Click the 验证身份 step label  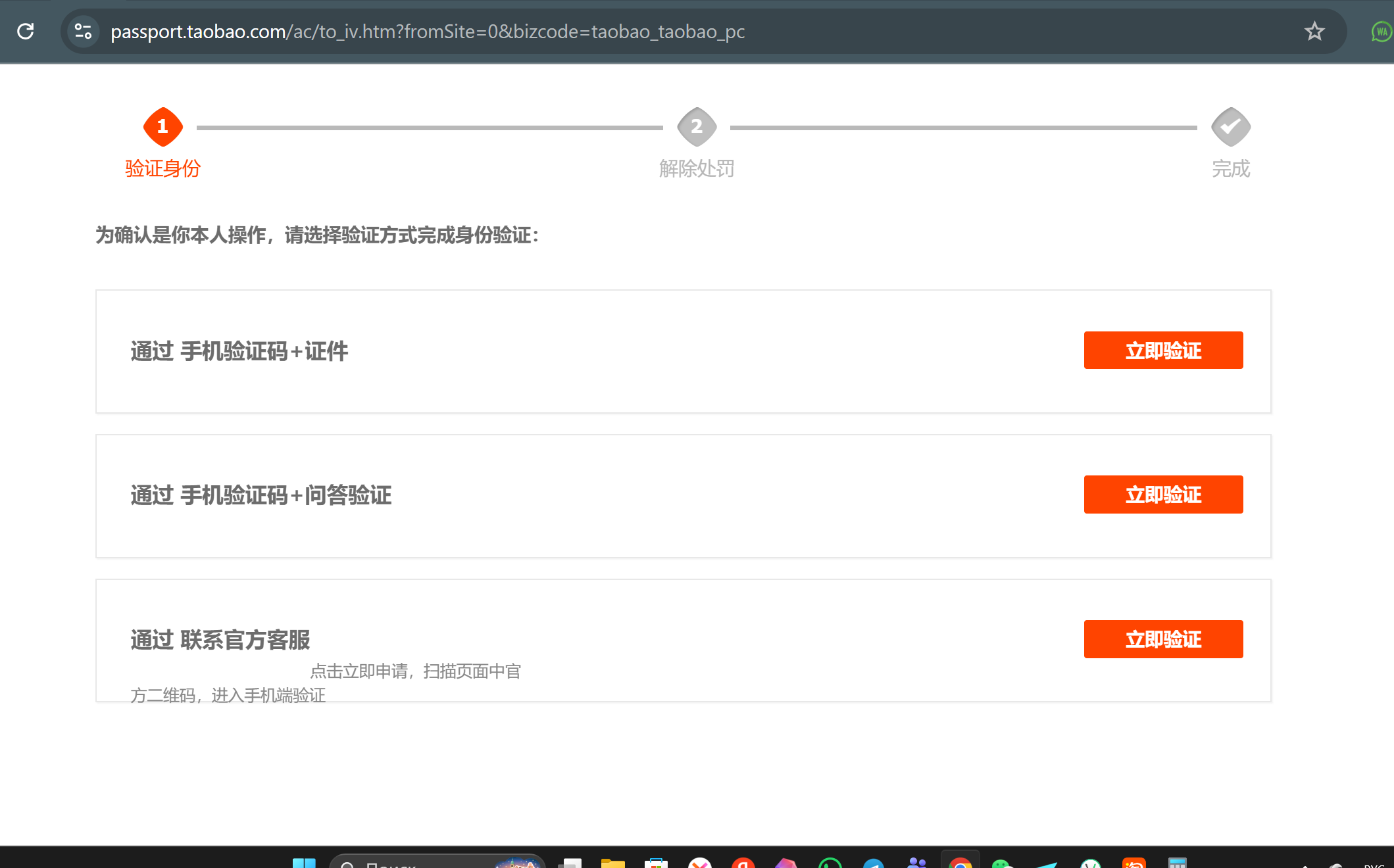pyautogui.click(x=162, y=168)
